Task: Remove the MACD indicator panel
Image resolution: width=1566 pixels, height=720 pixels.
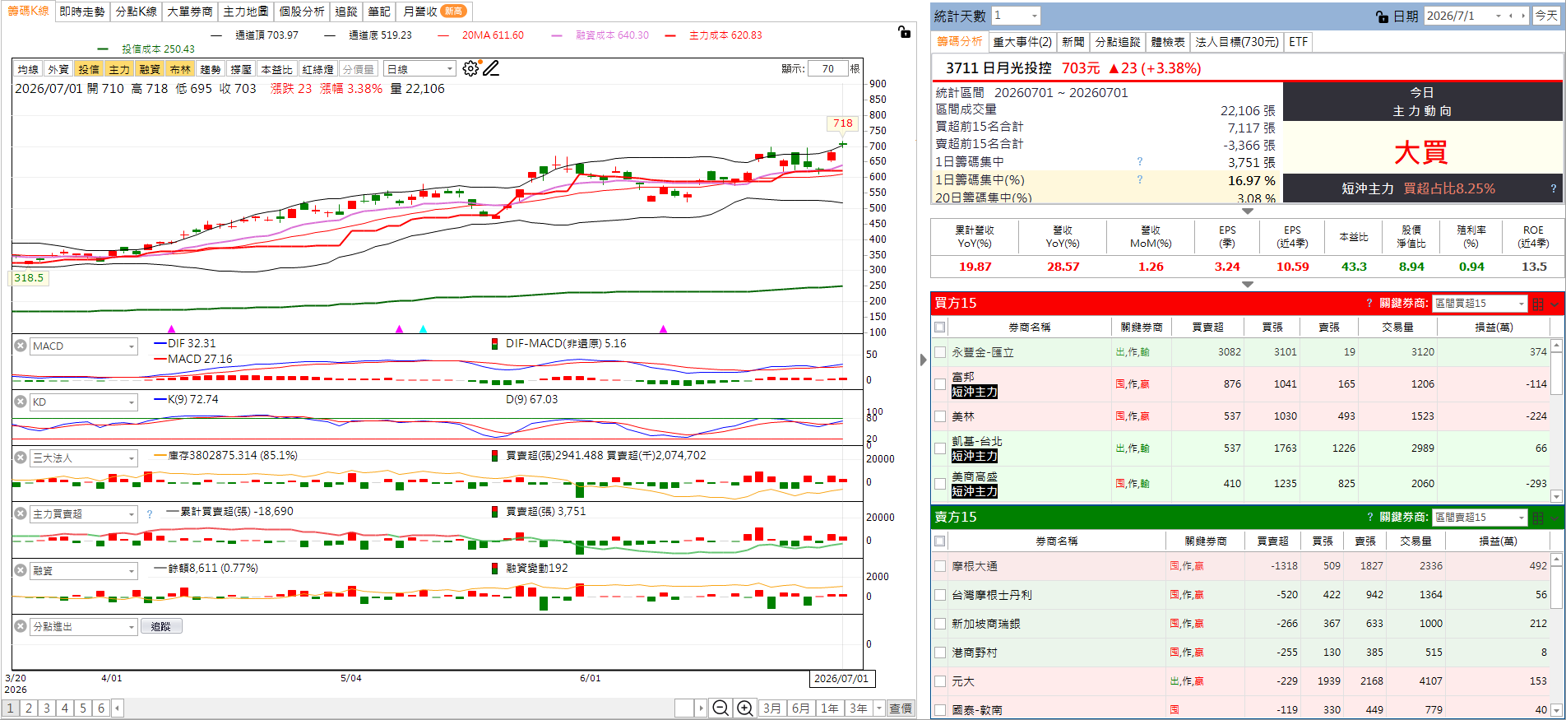Action: (x=19, y=346)
